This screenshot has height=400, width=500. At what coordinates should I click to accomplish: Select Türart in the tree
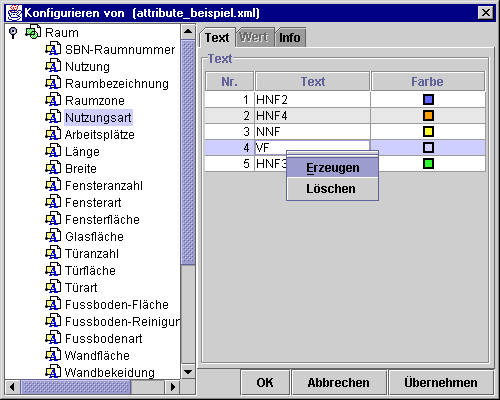(81, 287)
